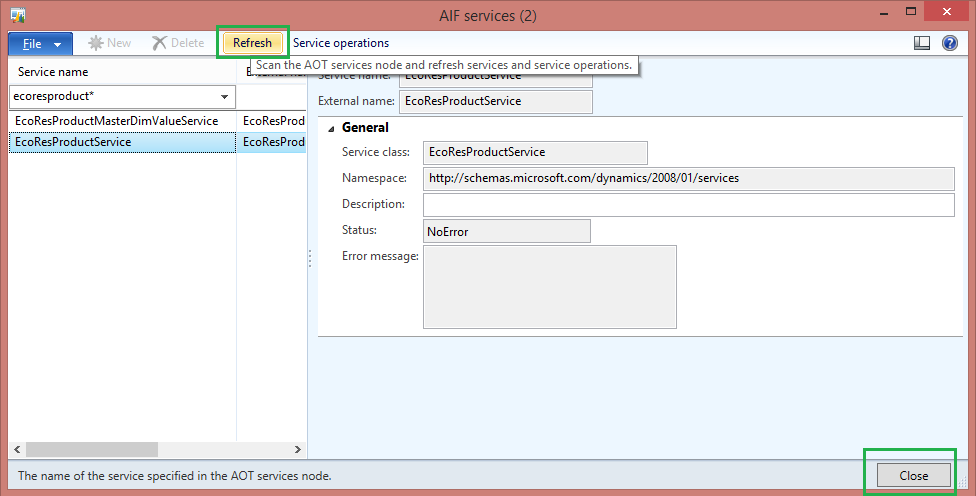Click the grid's scroll left arrow
The width and height of the screenshot is (976, 496).
17,449
